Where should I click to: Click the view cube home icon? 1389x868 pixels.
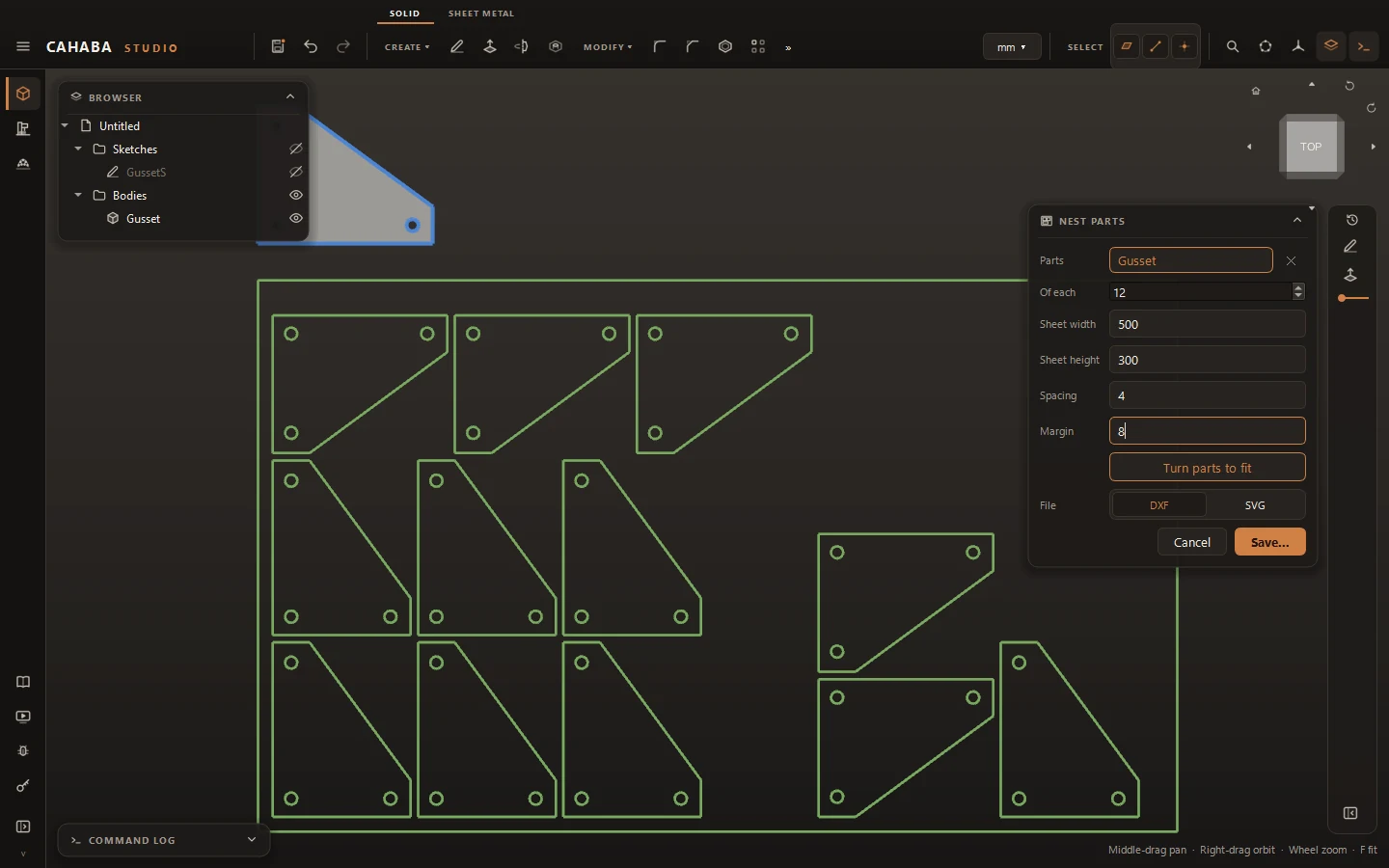[1256, 91]
